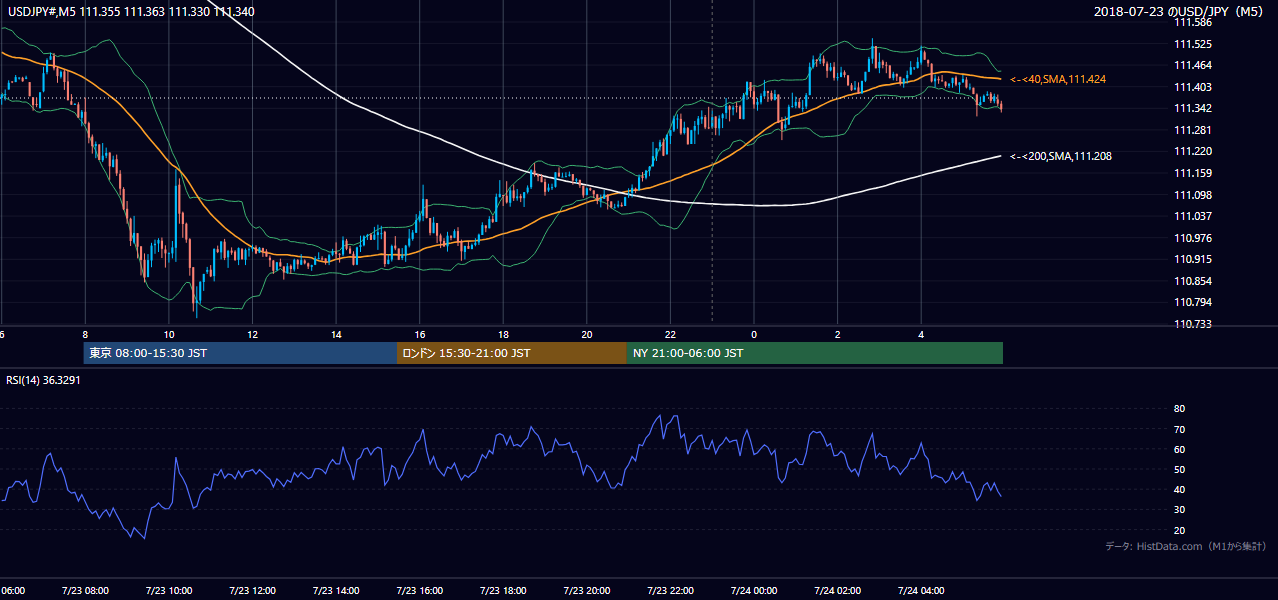This screenshot has width=1278, height=600.
Task: Click hour label 12 under the price chart
Action: click(252, 335)
